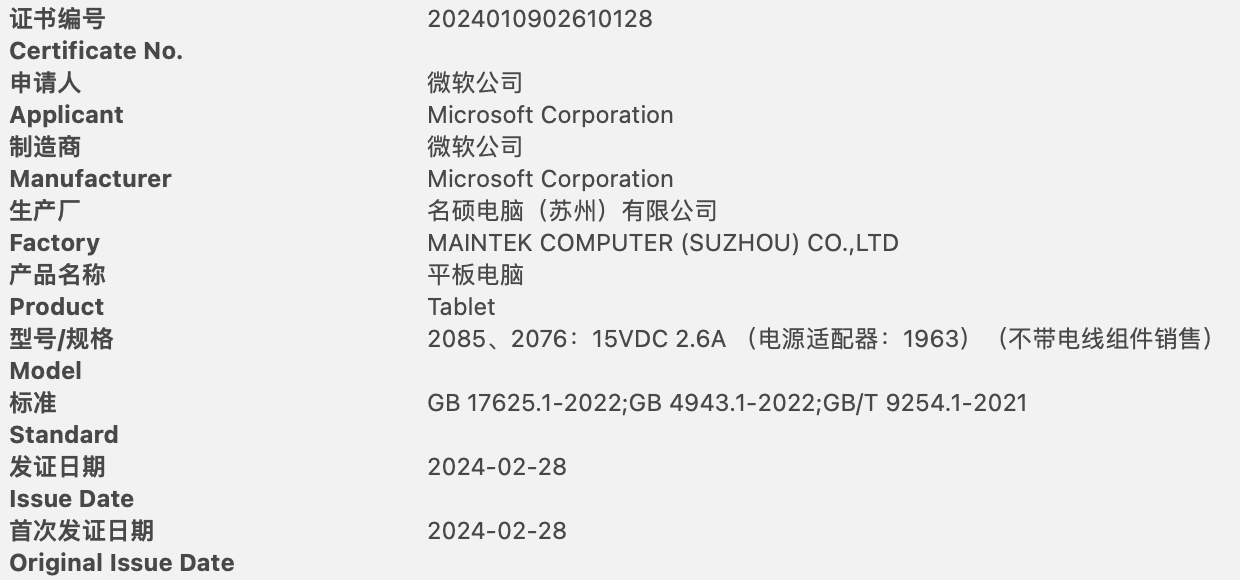Click the "Model" field label
This screenshot has width=1240, height=580.
pyautogui.click(x=46, y=371)
